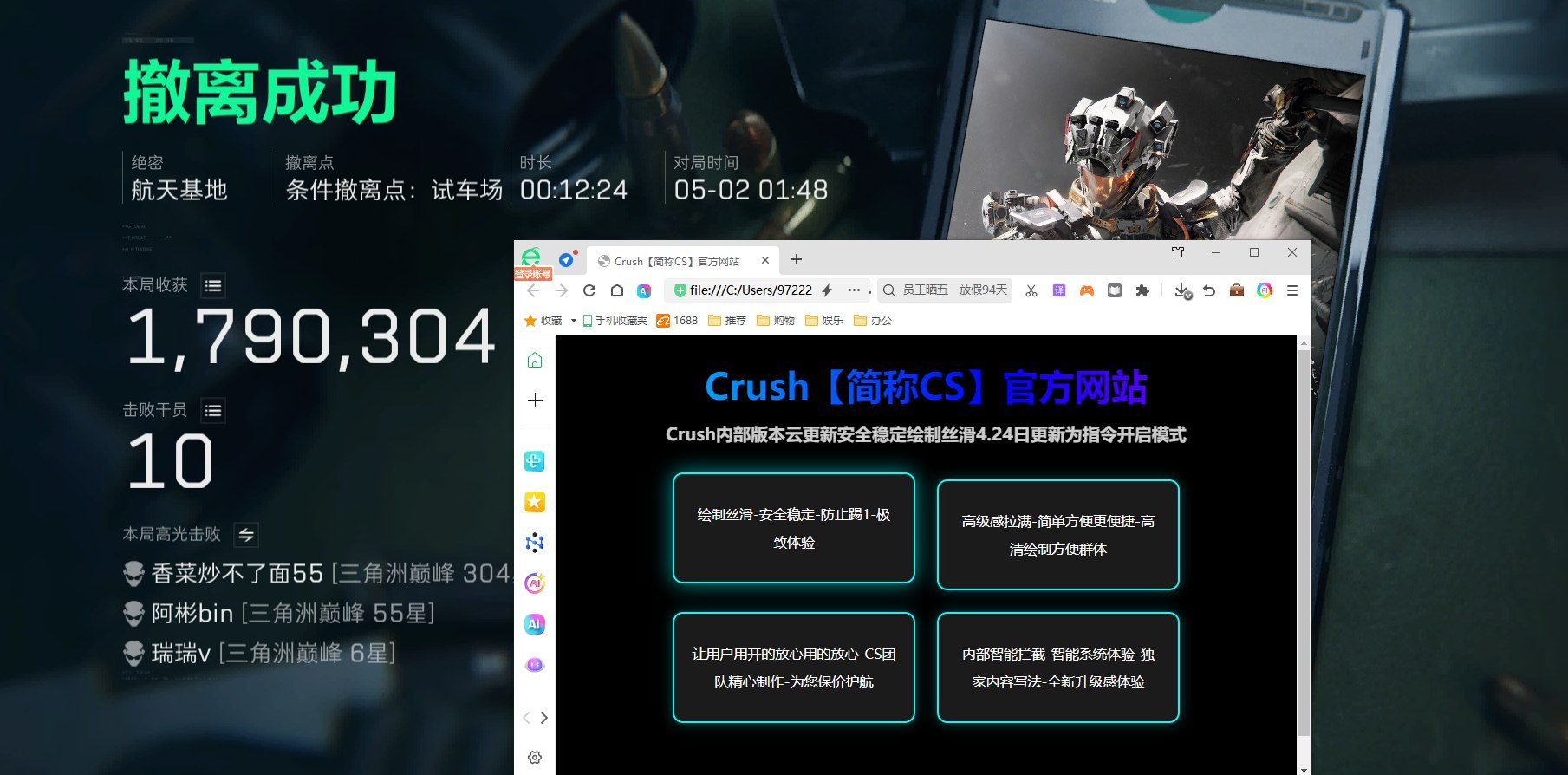Expand the 收藏 dropdown arrow

click(x=573, y=321)
